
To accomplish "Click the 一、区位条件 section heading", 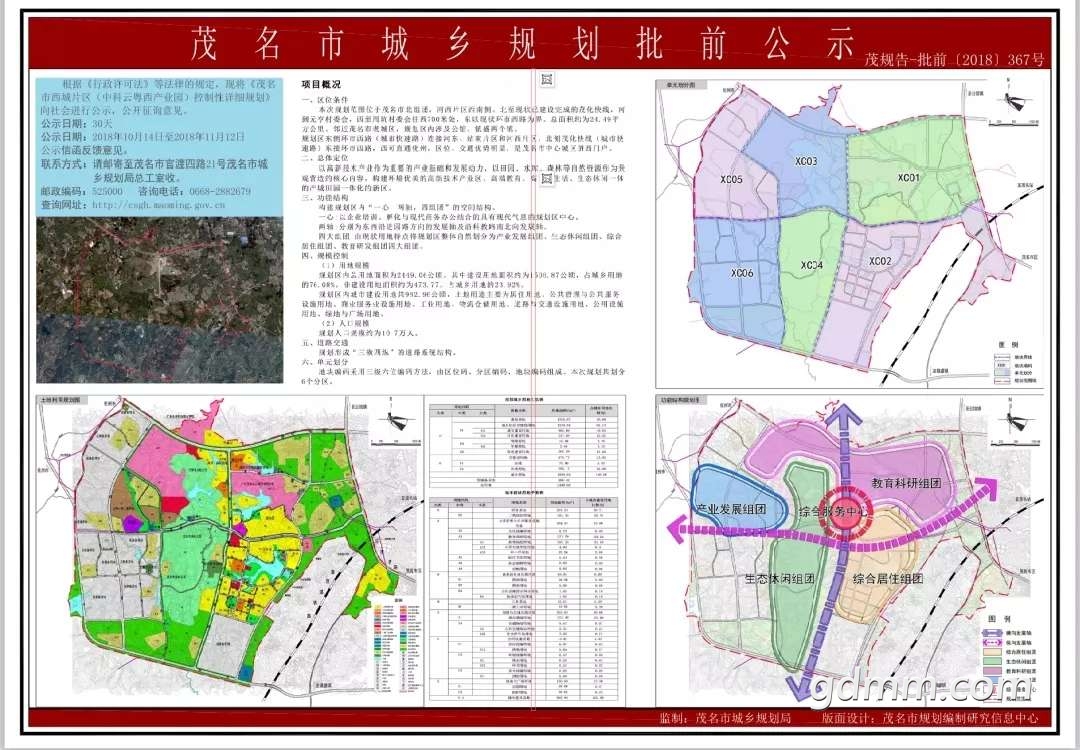I will point(326,101).
